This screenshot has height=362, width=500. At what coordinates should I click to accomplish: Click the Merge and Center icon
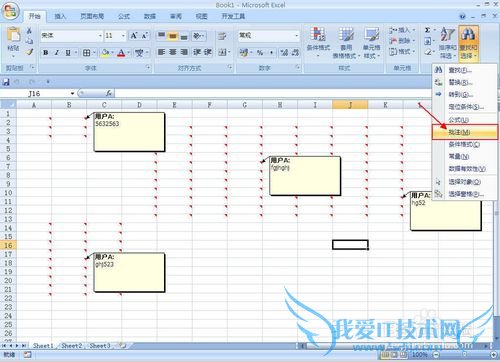coord(223,52)
